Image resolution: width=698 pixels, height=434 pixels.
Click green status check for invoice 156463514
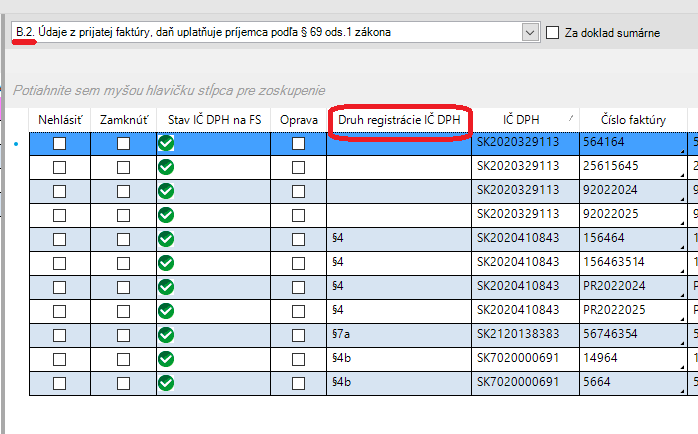[166, 264]
